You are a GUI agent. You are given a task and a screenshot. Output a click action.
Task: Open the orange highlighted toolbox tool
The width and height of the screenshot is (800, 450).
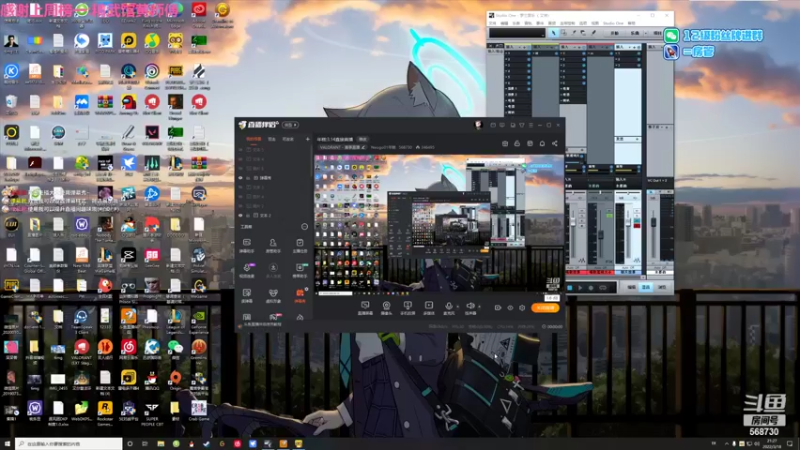point(299,295)
